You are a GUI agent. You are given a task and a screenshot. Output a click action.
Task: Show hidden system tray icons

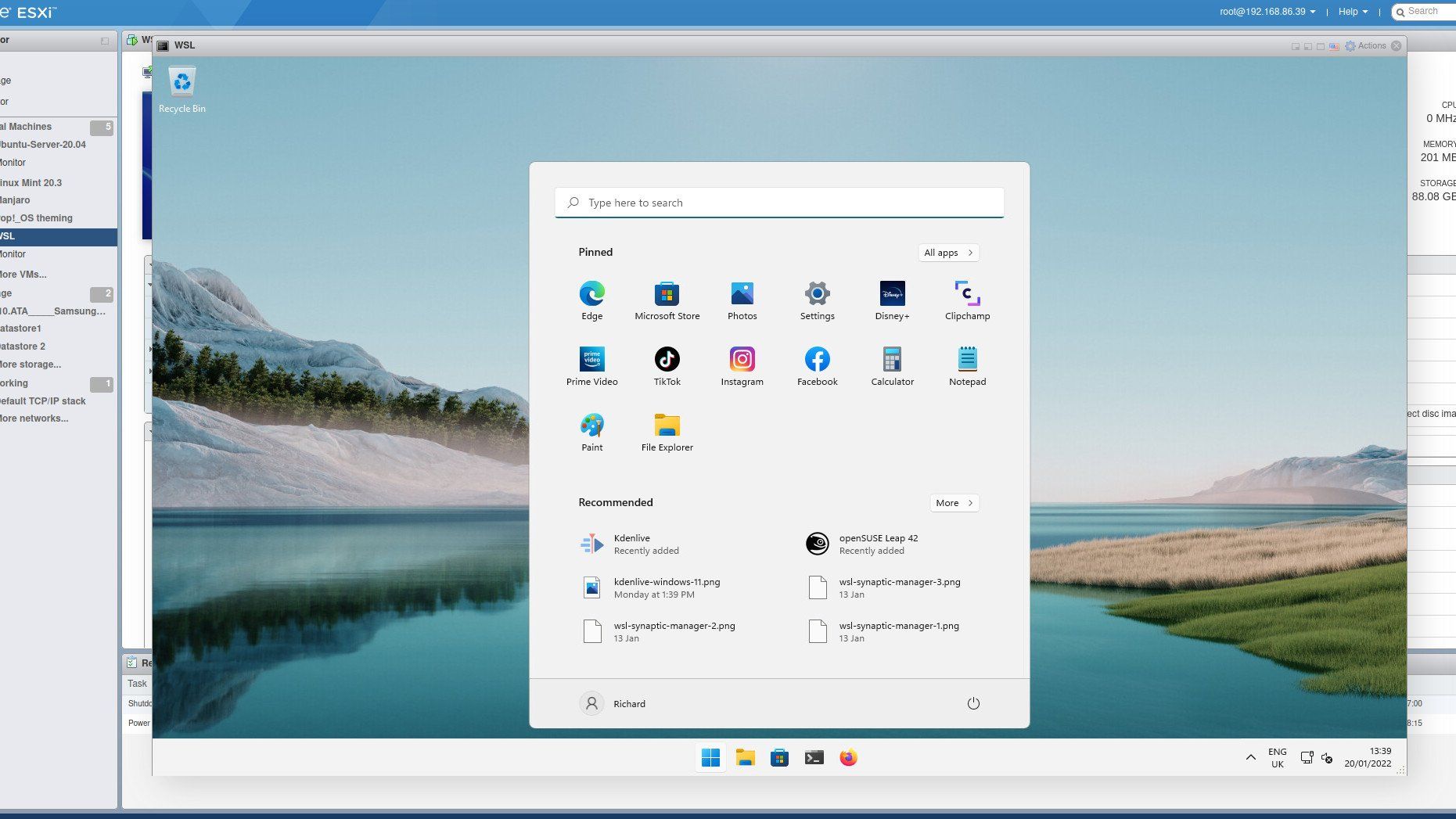tap(1250, 757)
